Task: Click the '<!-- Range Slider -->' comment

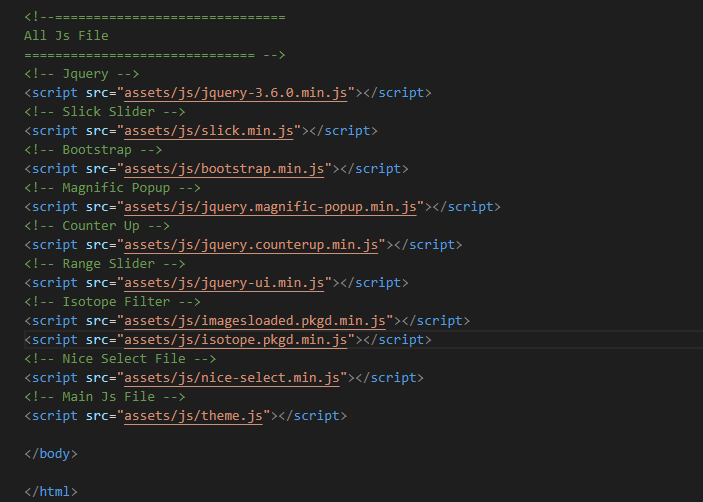Action: (105, 264)
